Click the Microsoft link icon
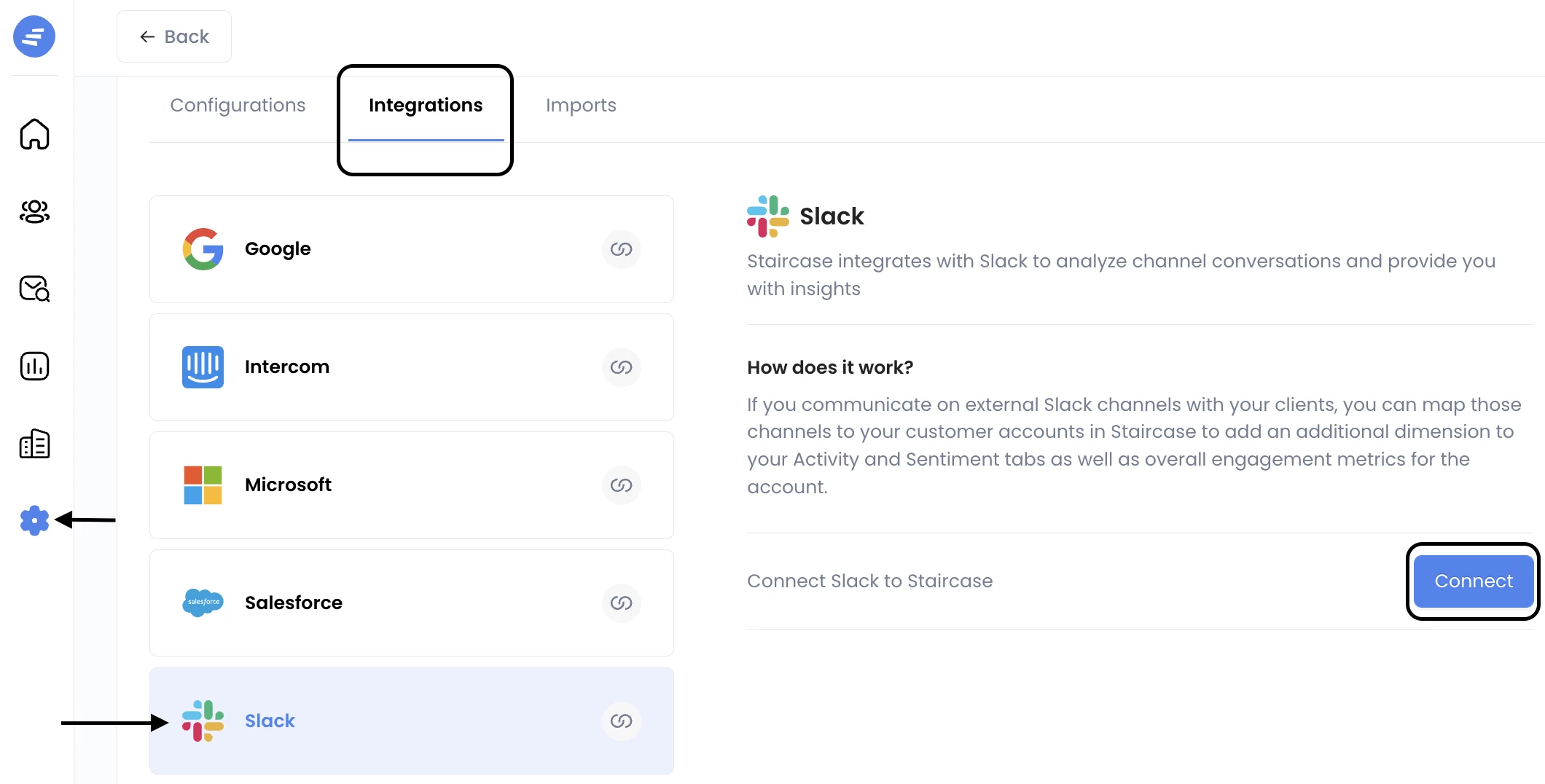The height and width of the screenshot is (784, 1545). click(x=621, y=485)
